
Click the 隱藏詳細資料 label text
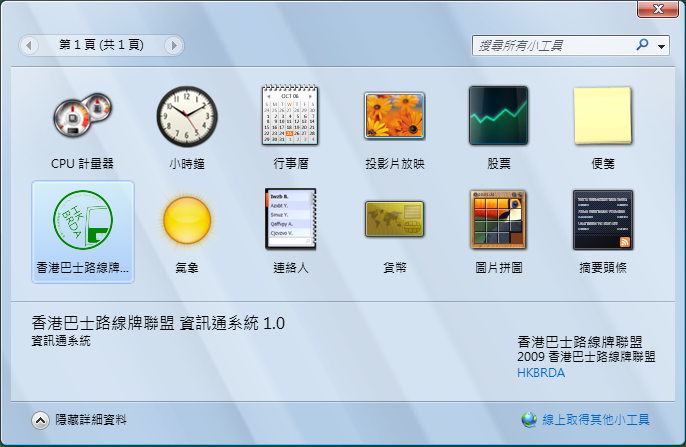(91, 420)
